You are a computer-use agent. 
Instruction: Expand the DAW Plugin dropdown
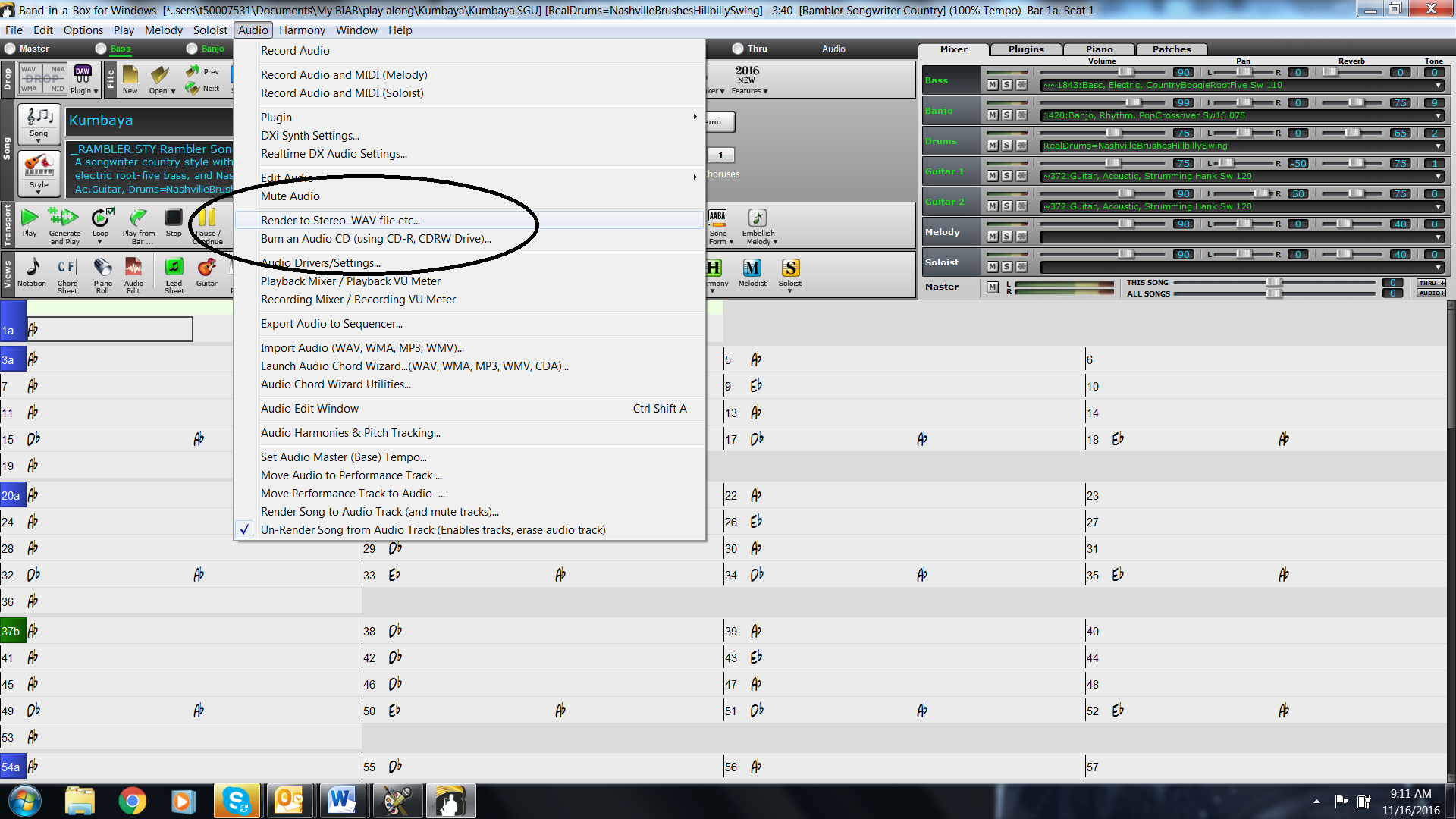tap(97, 91)
